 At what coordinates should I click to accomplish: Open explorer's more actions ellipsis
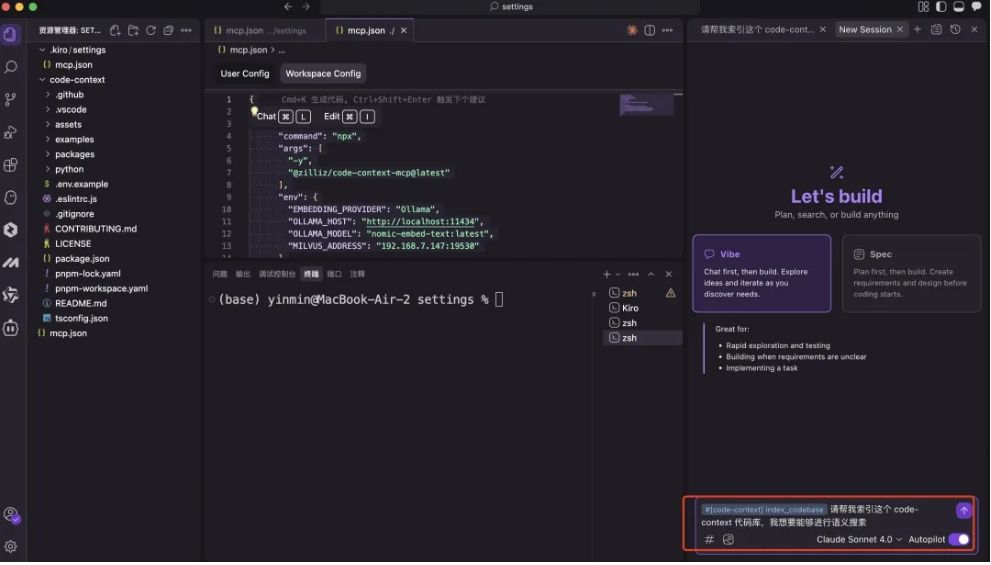(x=186, y=30)
